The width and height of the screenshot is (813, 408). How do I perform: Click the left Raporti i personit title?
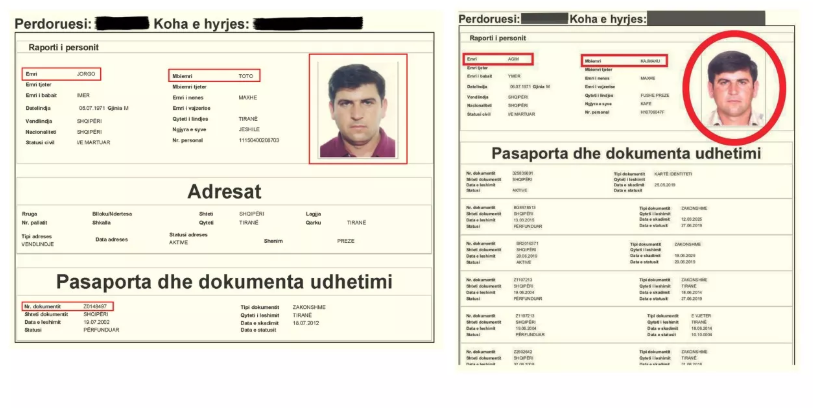[x=63, y=47]
